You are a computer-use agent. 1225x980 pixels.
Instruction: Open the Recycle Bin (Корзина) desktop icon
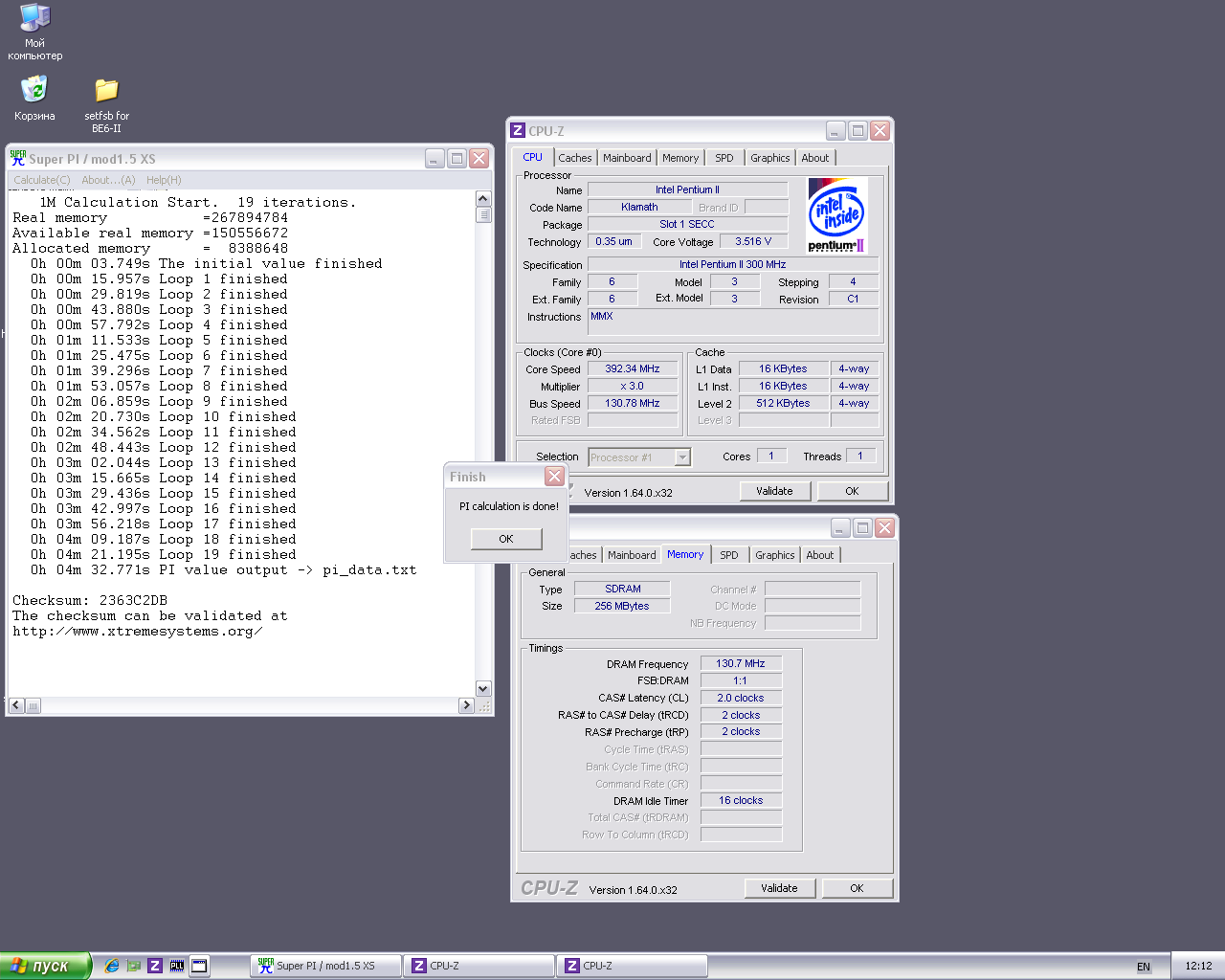click(x=34, y=99)
